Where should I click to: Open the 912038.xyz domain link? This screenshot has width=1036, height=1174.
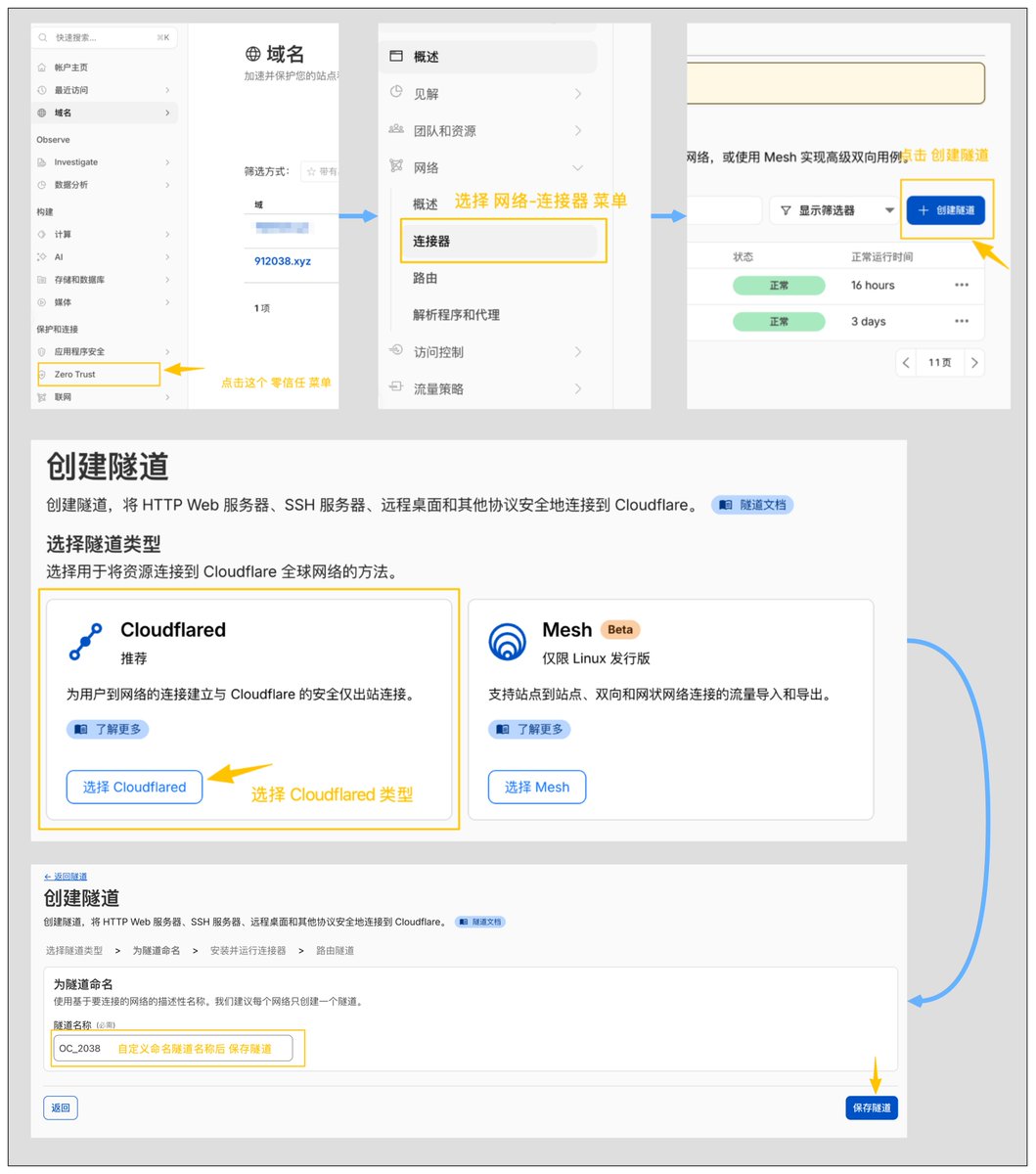pos(283,262)
